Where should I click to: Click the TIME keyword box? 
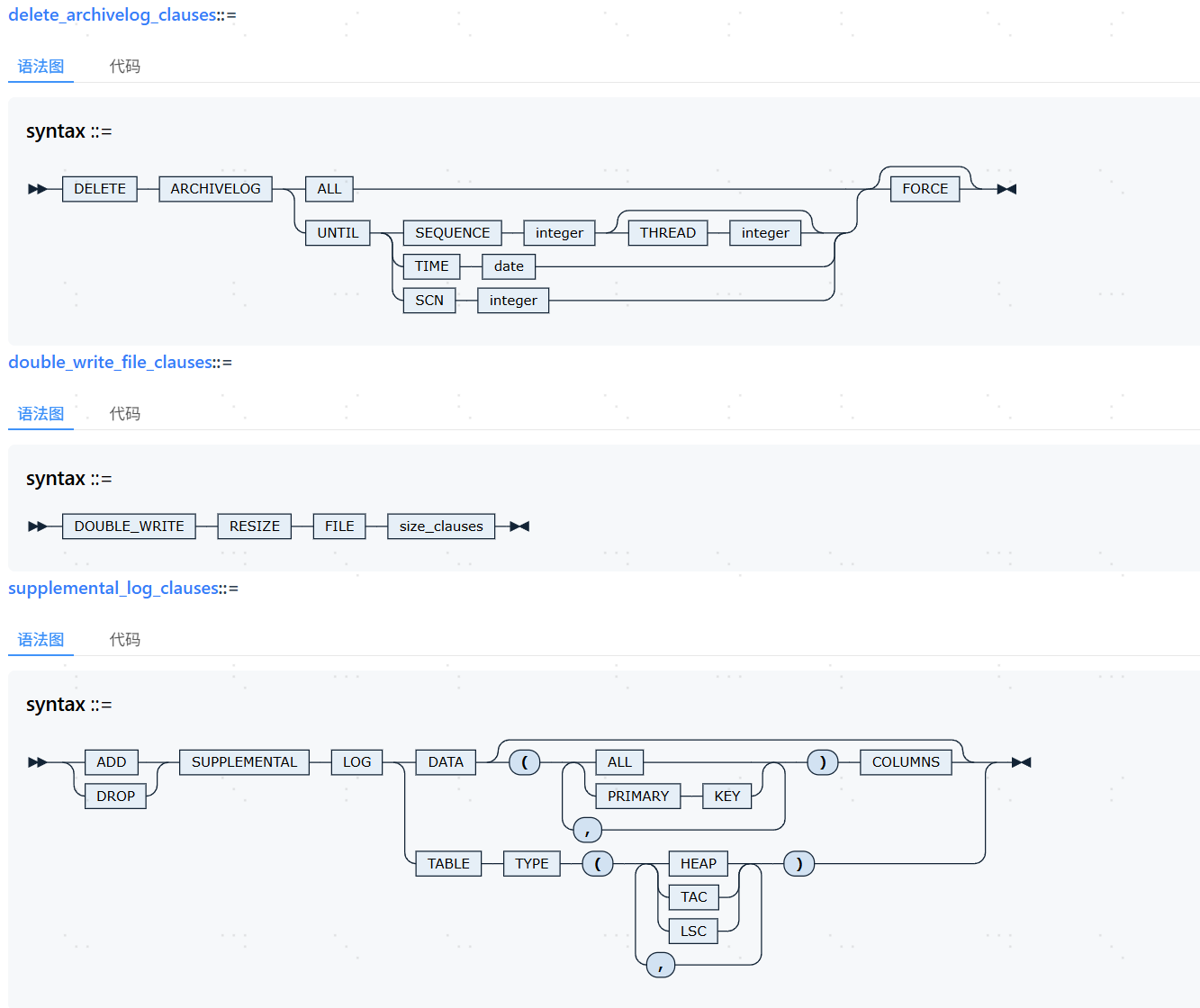pos(432,266)
